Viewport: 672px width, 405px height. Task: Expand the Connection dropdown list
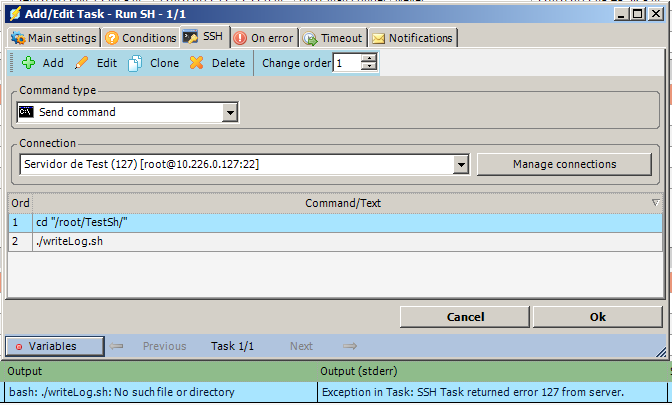[461, 164]
